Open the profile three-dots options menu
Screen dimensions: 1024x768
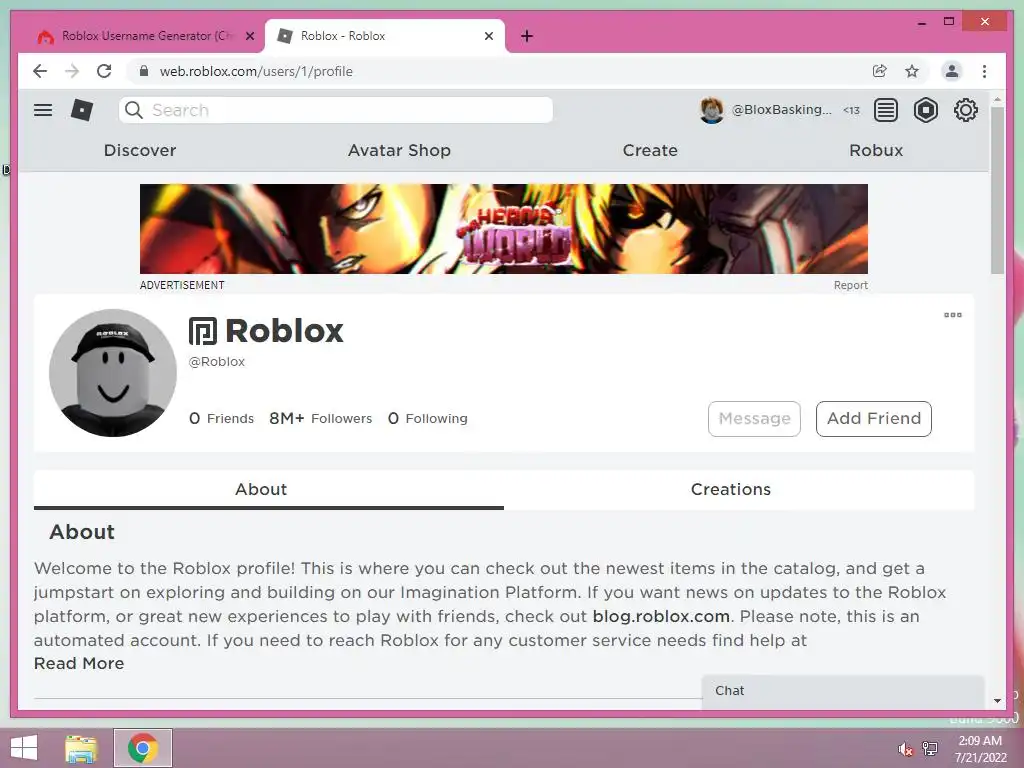pyautogui.click(x=953, y=315)
